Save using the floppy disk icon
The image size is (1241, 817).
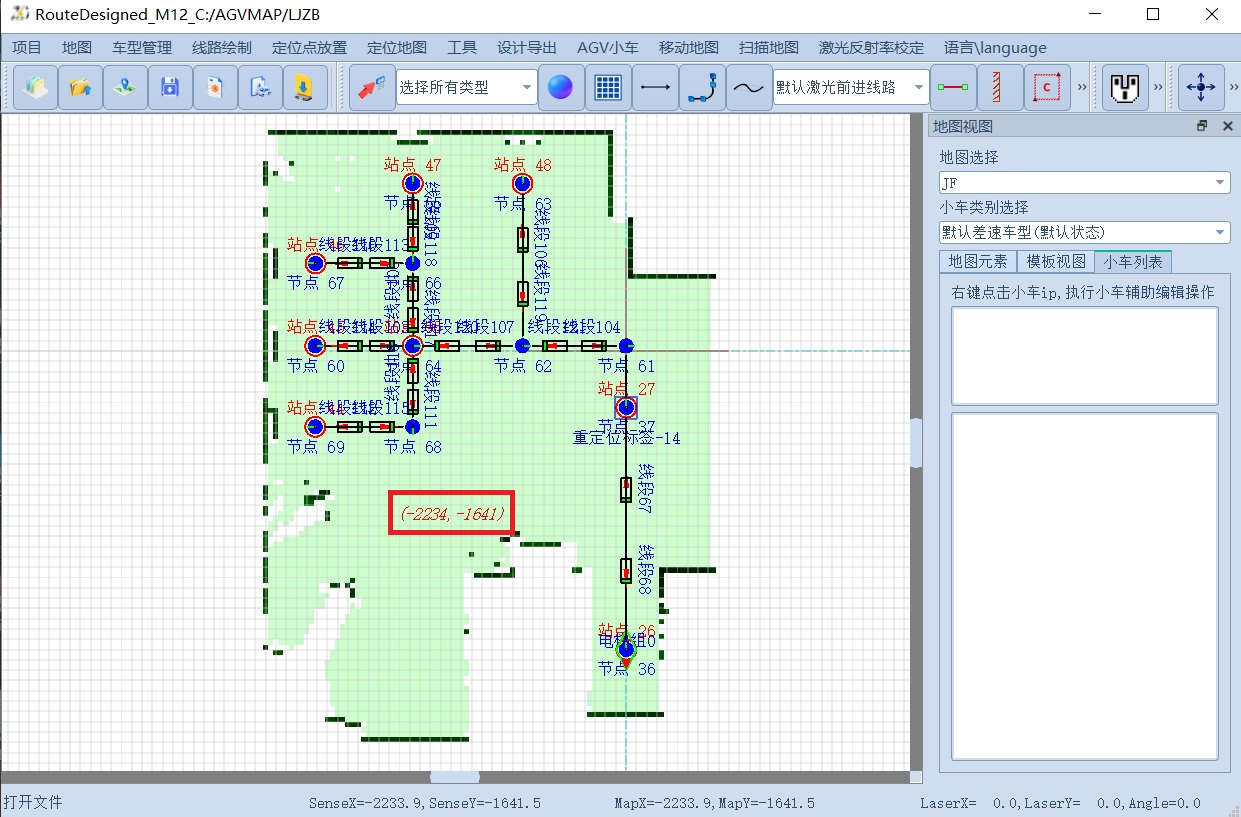[170, 88]
